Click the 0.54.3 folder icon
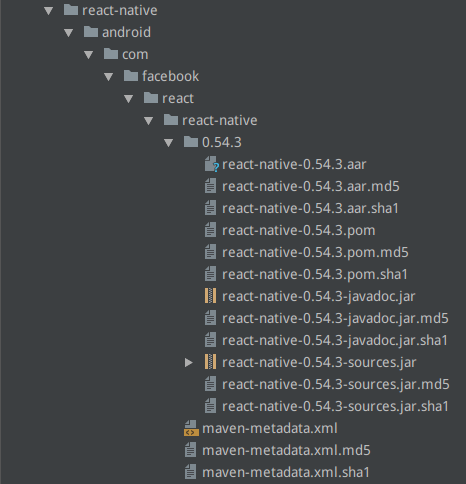The image size is (466, 484). tap(191, 142)
